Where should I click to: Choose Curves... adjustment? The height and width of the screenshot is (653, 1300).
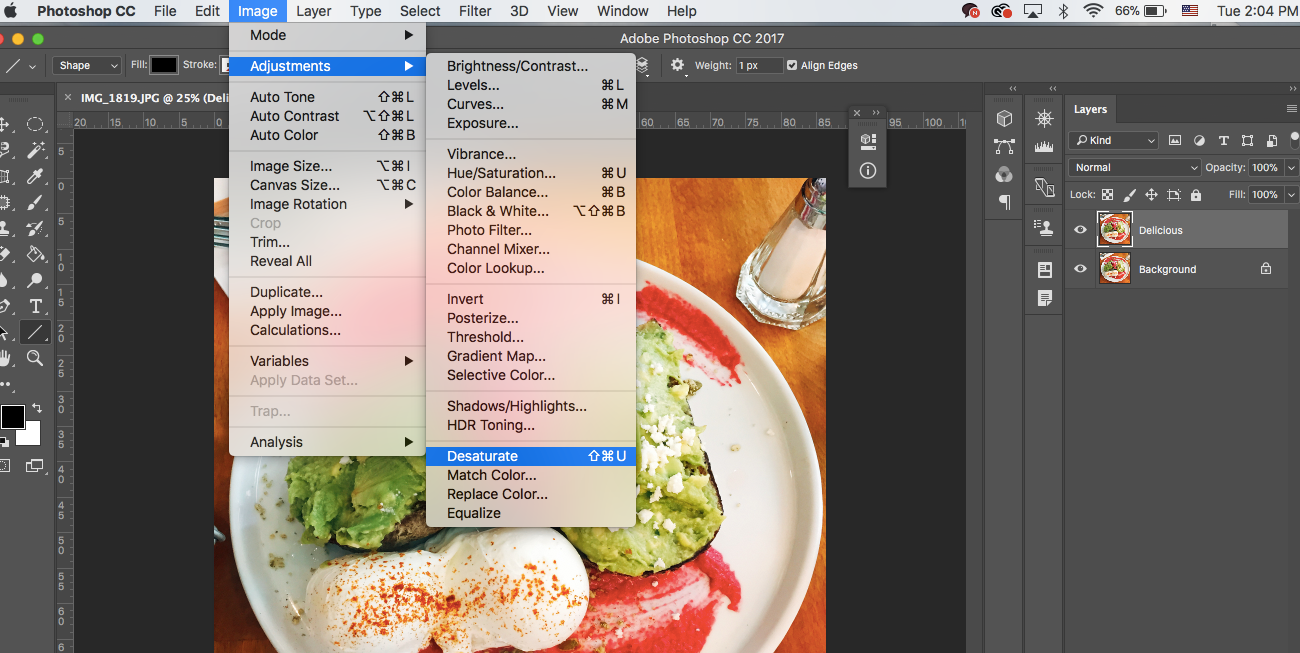coord(531,104)
